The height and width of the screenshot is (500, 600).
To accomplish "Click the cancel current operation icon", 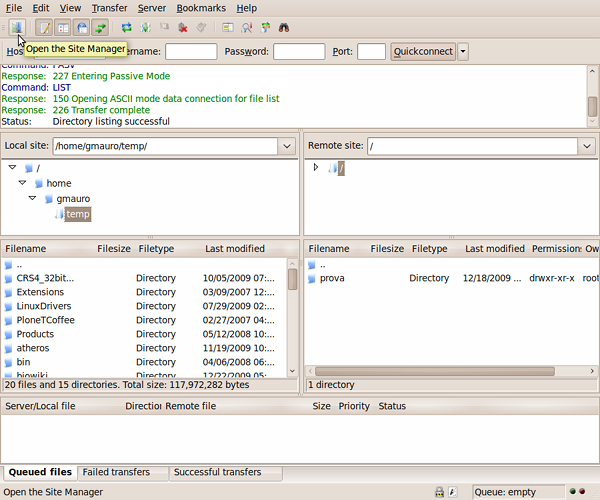I will [164, 28].
